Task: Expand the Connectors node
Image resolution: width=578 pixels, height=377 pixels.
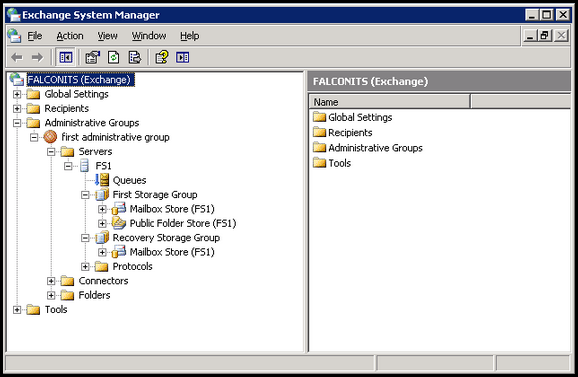Action: (51, 281)
